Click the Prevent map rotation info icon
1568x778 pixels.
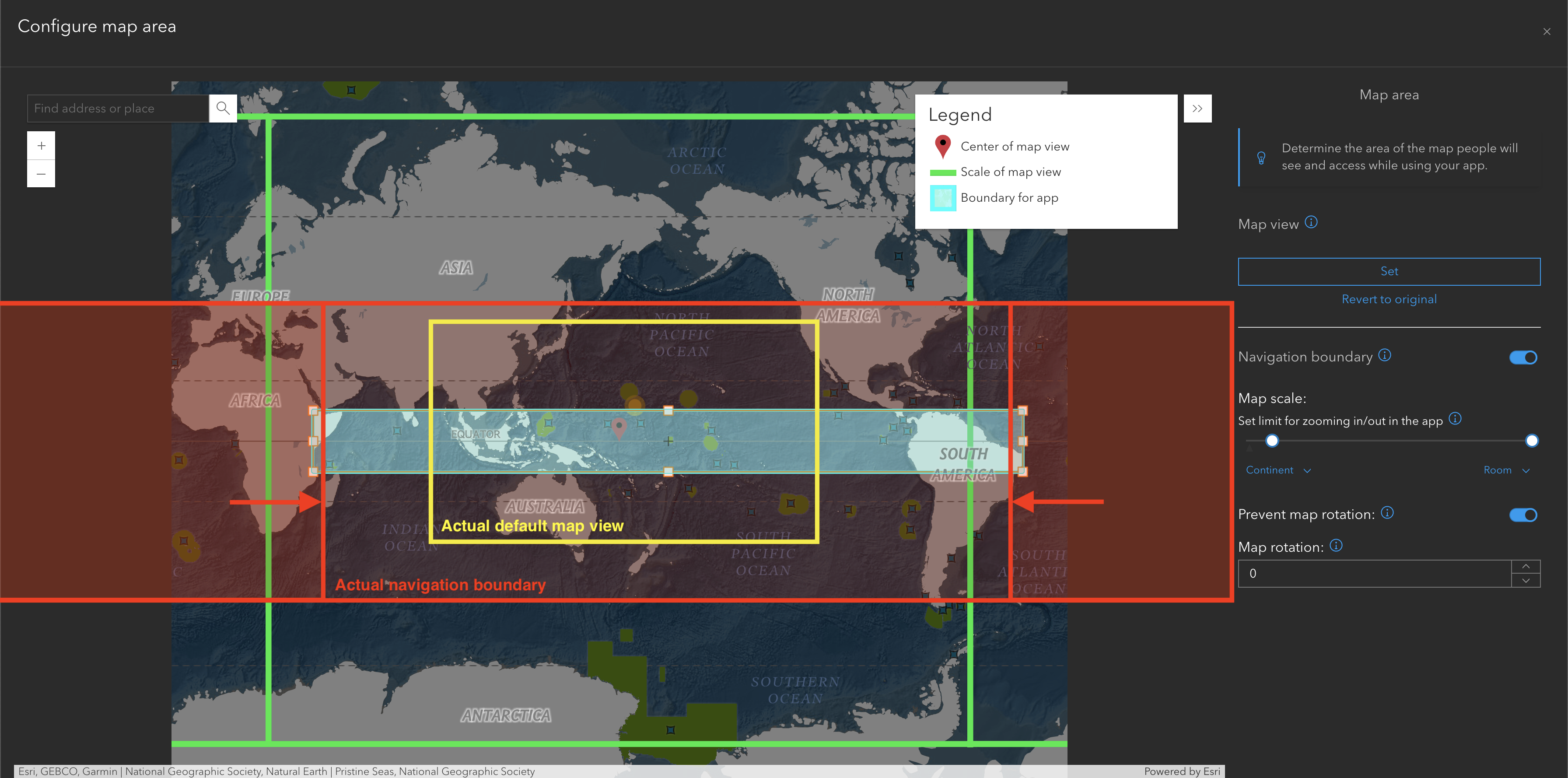[x=1389, y=513]
